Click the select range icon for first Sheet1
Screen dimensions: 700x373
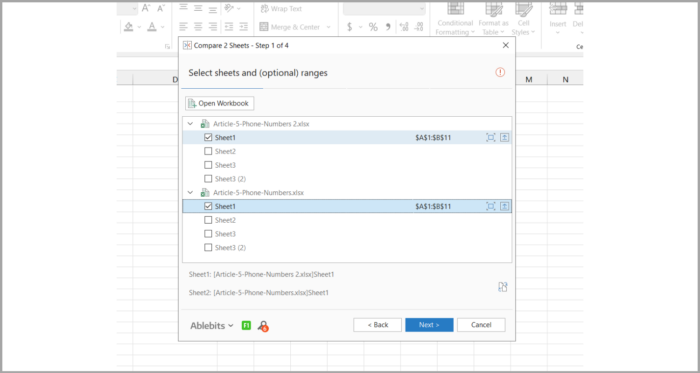[491, 138]
